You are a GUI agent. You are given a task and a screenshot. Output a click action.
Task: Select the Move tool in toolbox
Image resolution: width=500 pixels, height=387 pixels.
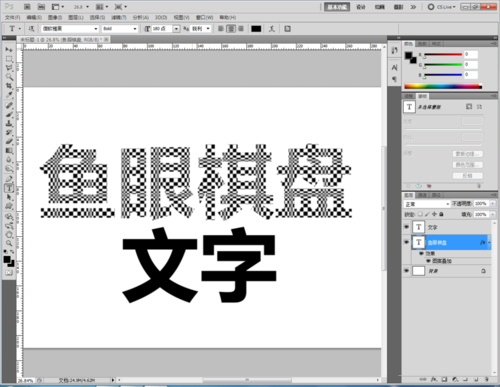coord(9,50)
